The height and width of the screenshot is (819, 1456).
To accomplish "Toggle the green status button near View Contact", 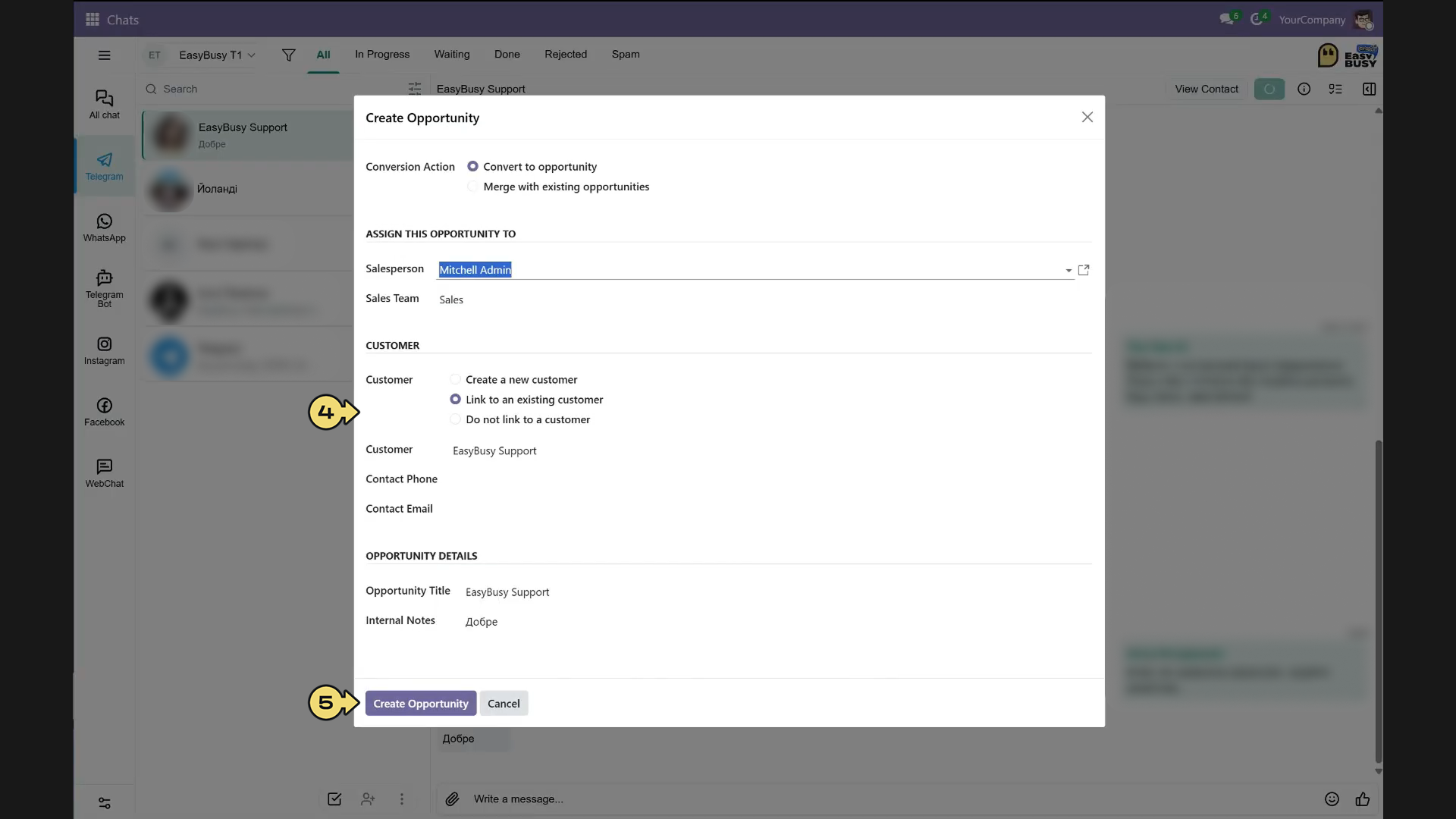I will point(1269,89).
